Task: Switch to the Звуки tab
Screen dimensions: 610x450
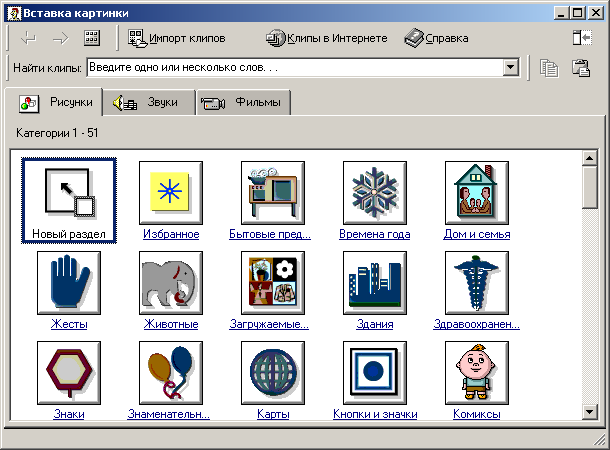Action: 149,103
